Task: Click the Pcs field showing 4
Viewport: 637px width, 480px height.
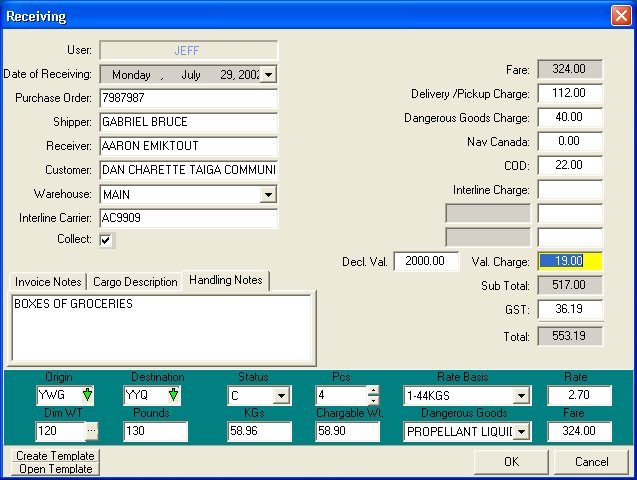Action: coord(342,395)
